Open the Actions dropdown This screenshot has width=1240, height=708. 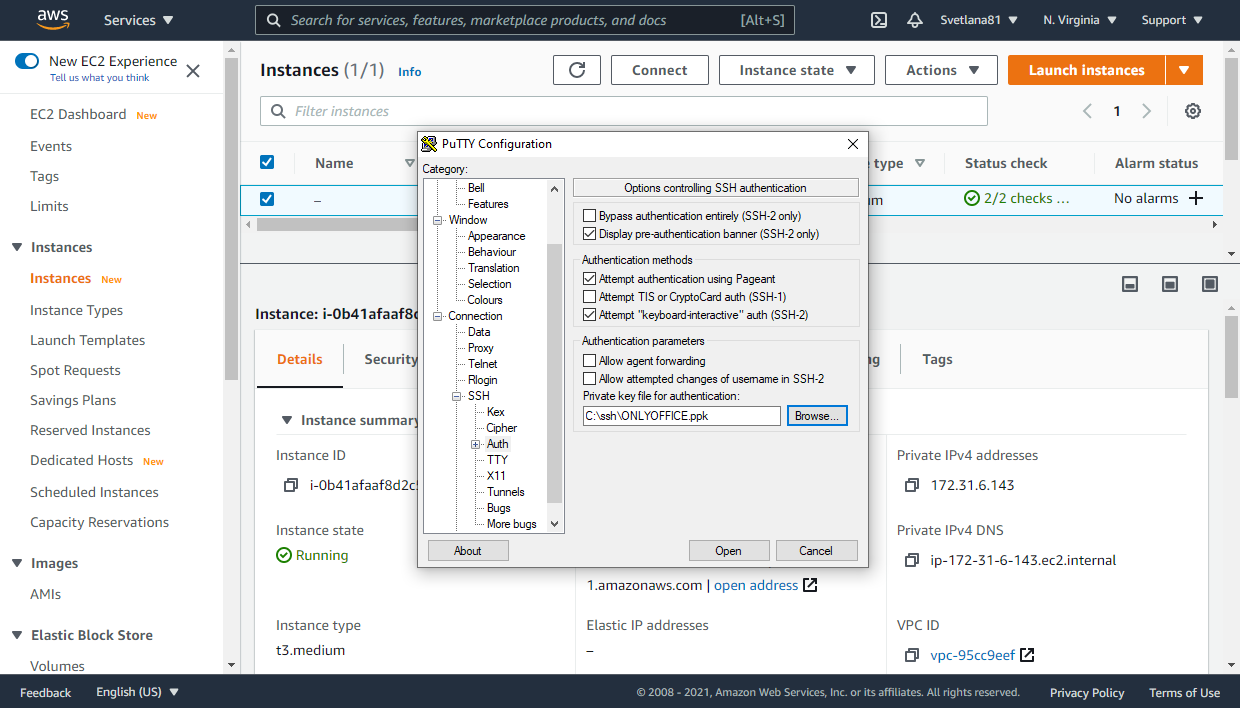point(941,70)
